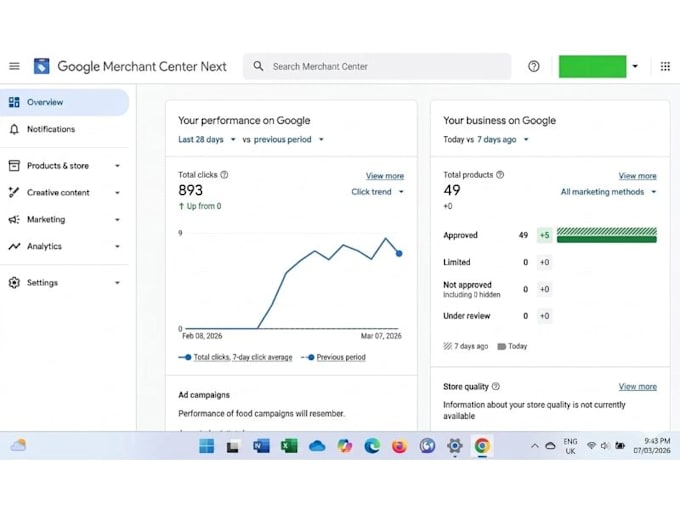This screenshot has width=680, height=510.
Task: Expand the Products & store menu
Action: click(x=117, y=166)
